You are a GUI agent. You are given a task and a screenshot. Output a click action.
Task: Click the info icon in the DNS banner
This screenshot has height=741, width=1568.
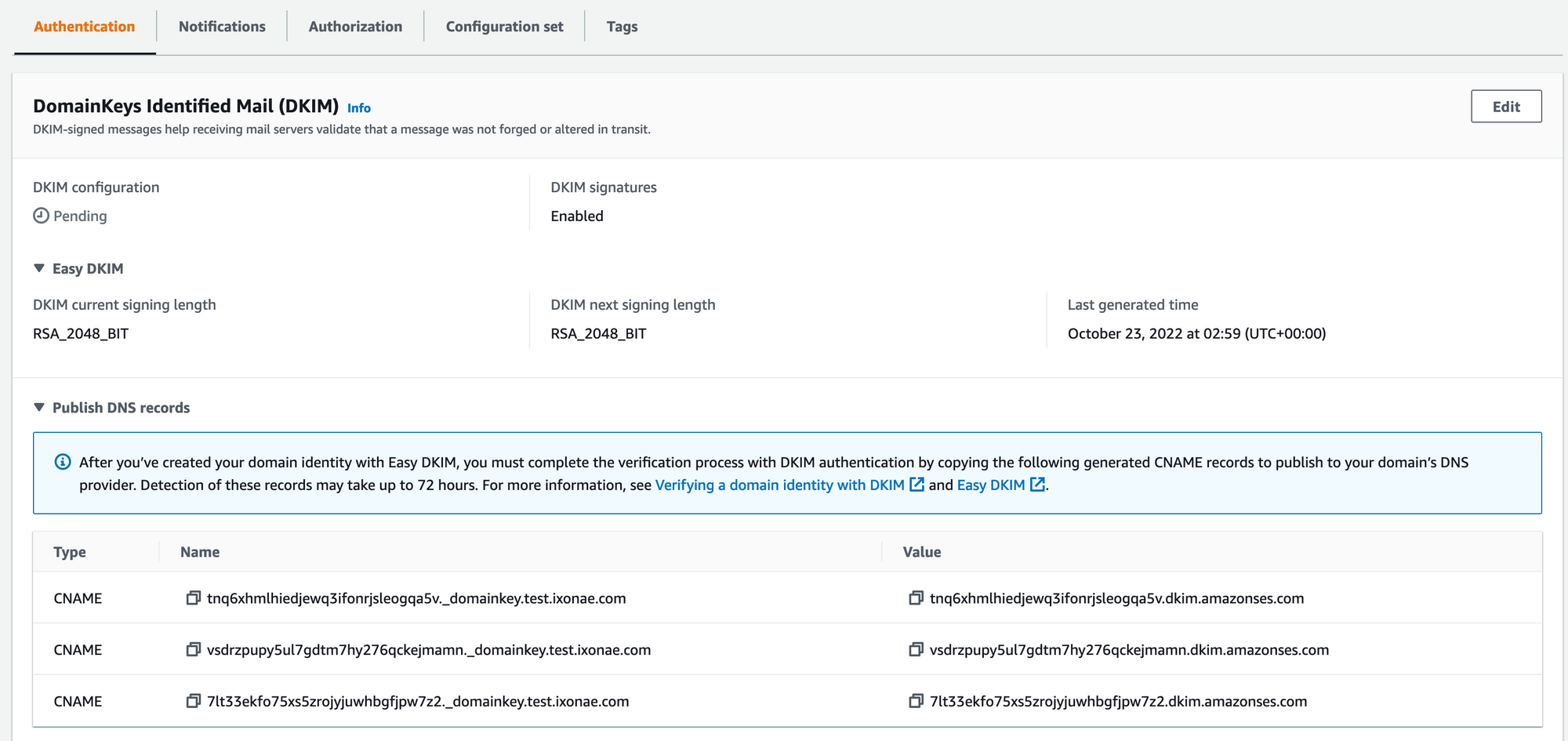tap(62, 461)
